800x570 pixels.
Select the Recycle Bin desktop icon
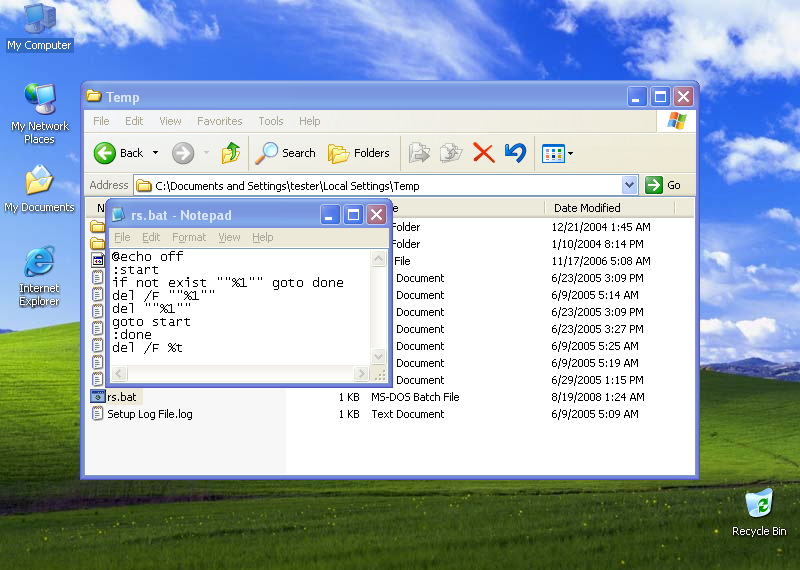click(x=759, y=513)
